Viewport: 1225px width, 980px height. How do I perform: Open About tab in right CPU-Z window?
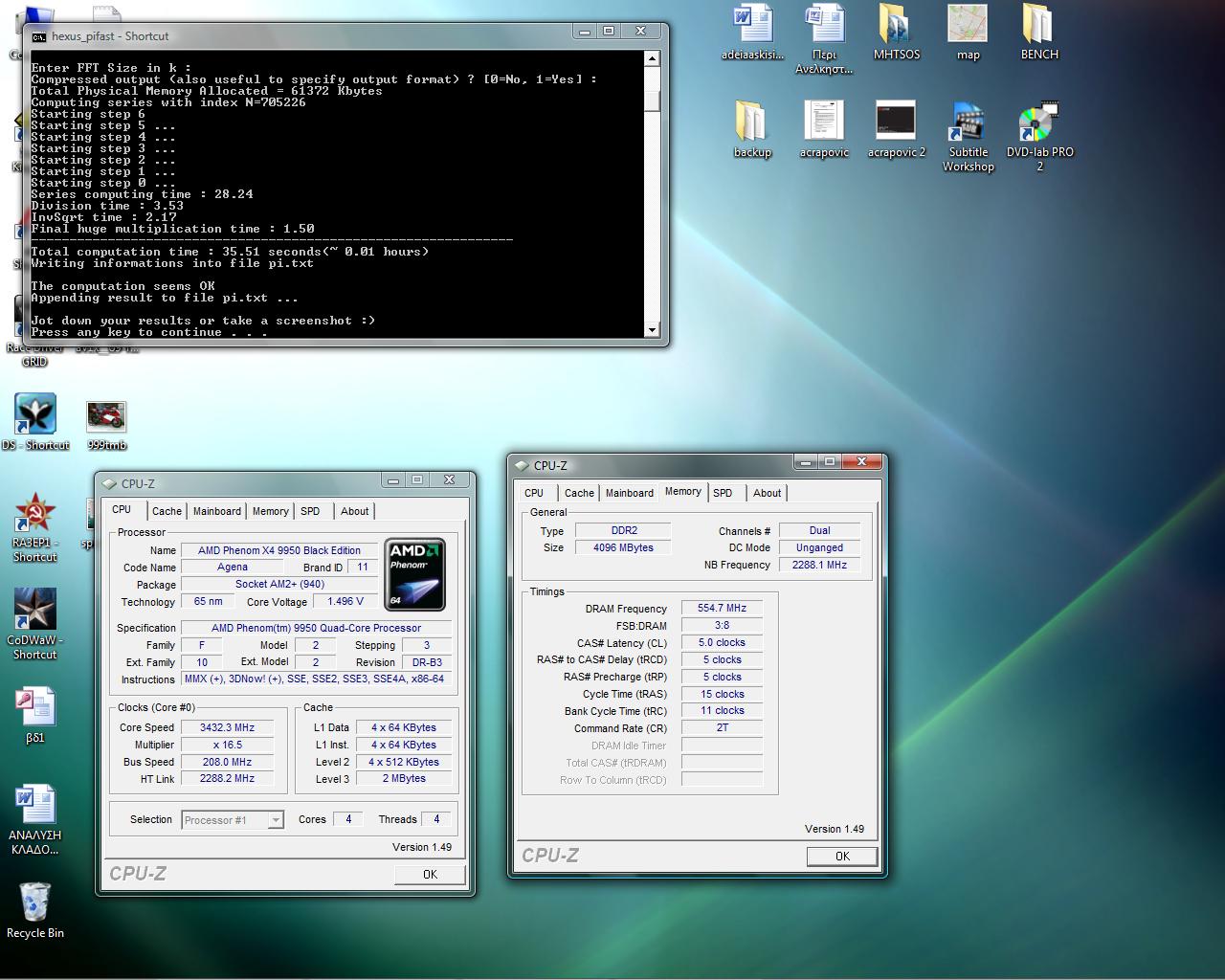[x=768, y=493]
